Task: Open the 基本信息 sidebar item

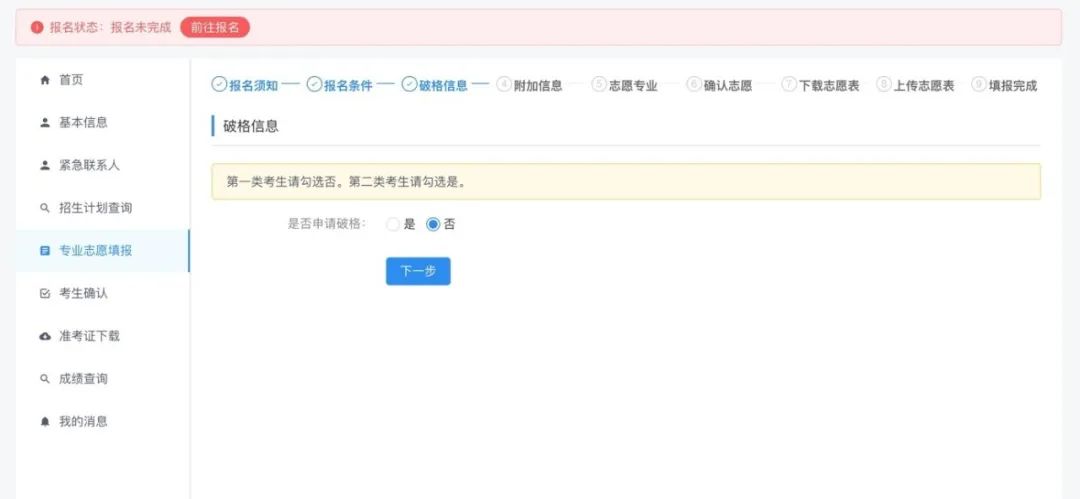Action: (x=103, y=123)
